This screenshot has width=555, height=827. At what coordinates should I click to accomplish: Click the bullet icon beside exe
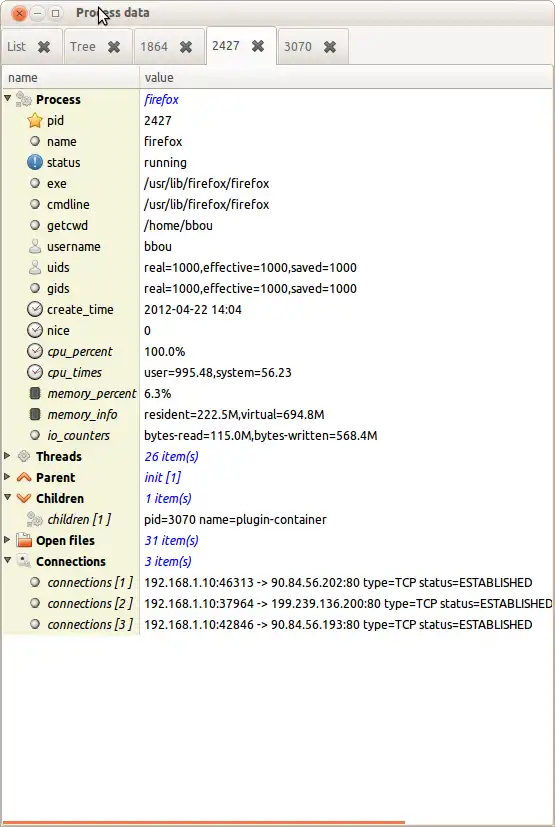[x=35, y=184]
